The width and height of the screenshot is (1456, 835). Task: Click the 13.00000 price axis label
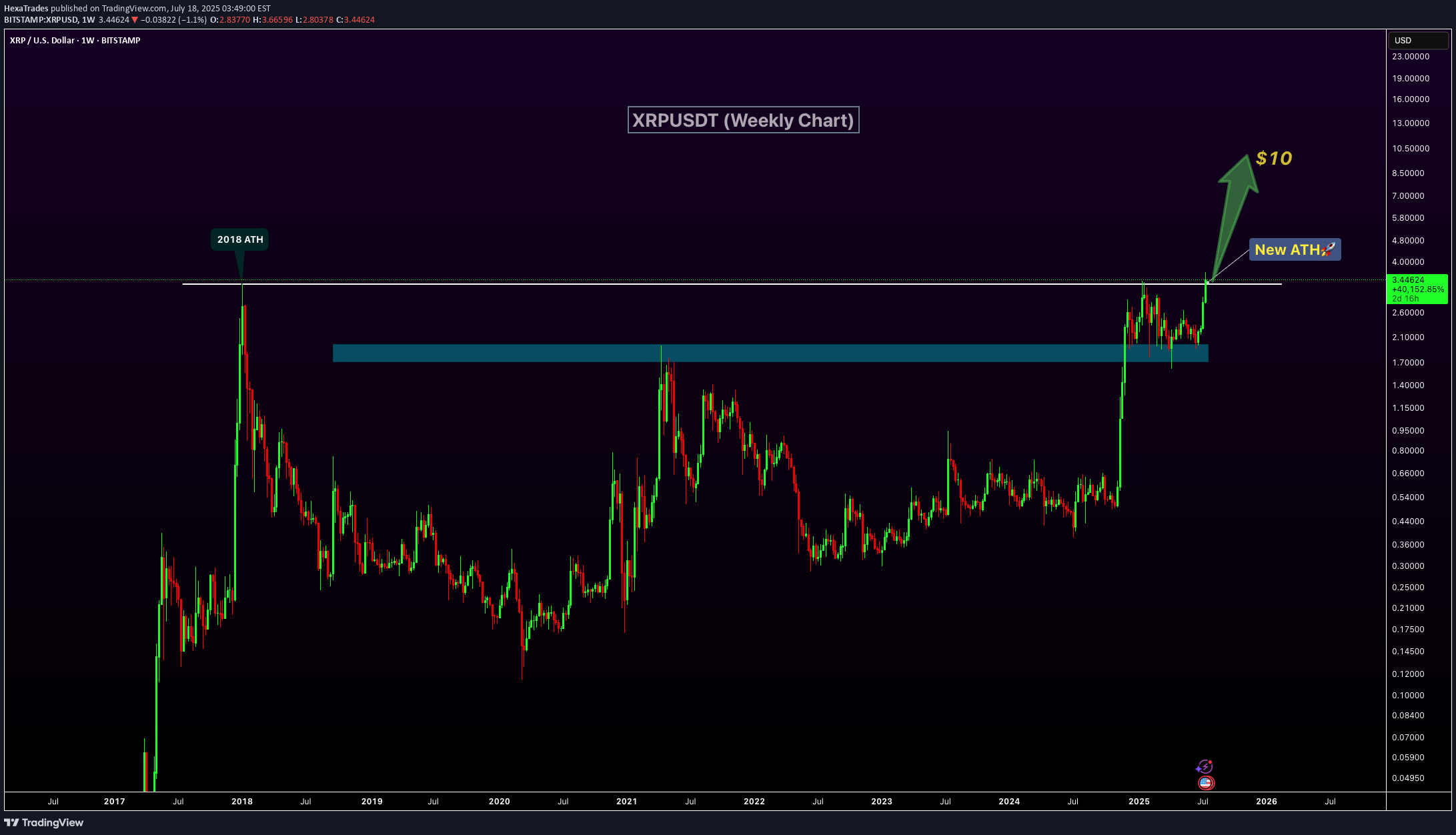point(1411,123)
